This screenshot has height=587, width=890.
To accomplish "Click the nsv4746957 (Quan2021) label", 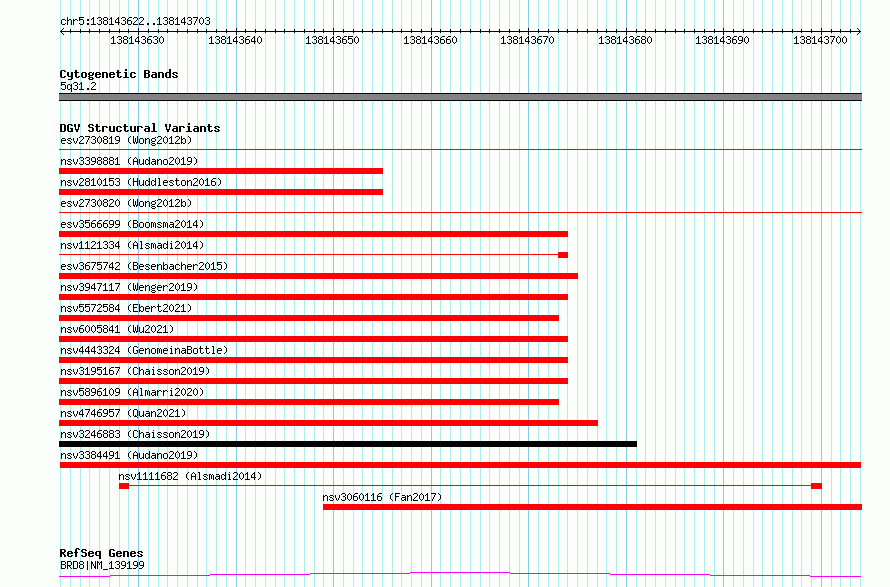I will click(123, 413).
